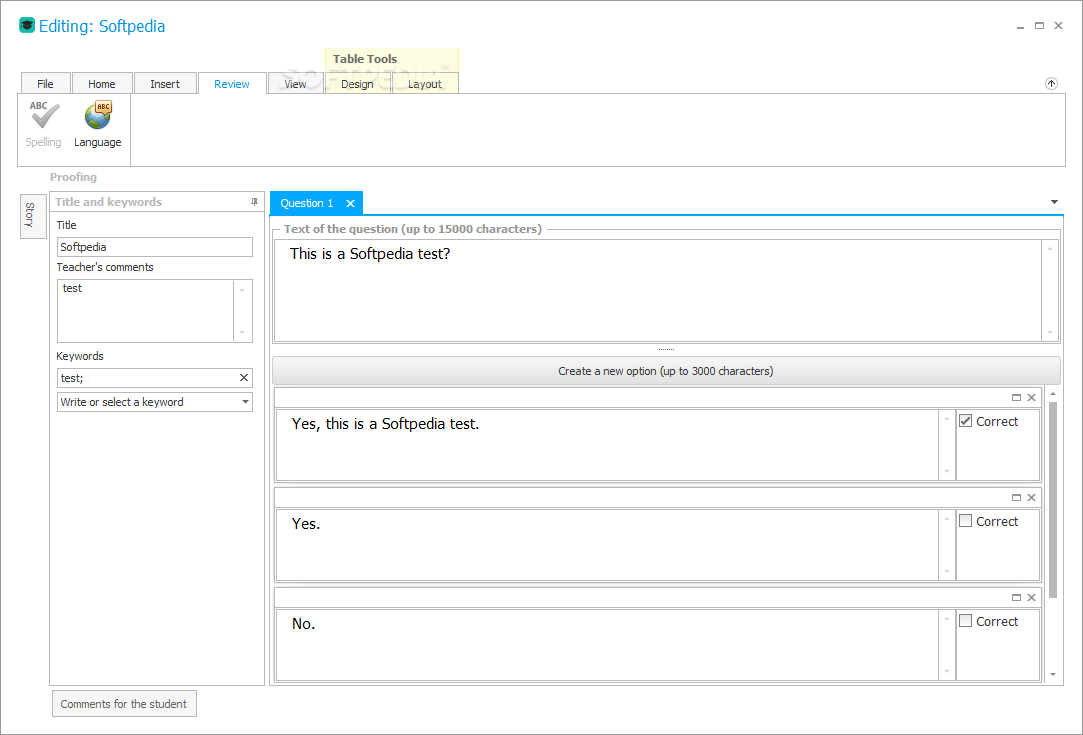Open Comments for the student
Viewport: 1083px width, 735px height.
[124, 704]
